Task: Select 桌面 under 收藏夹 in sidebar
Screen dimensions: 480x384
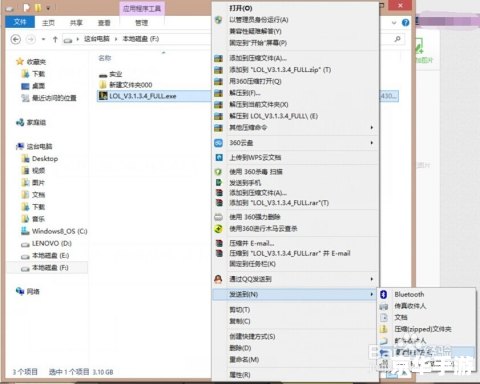Action: point(38,86)
